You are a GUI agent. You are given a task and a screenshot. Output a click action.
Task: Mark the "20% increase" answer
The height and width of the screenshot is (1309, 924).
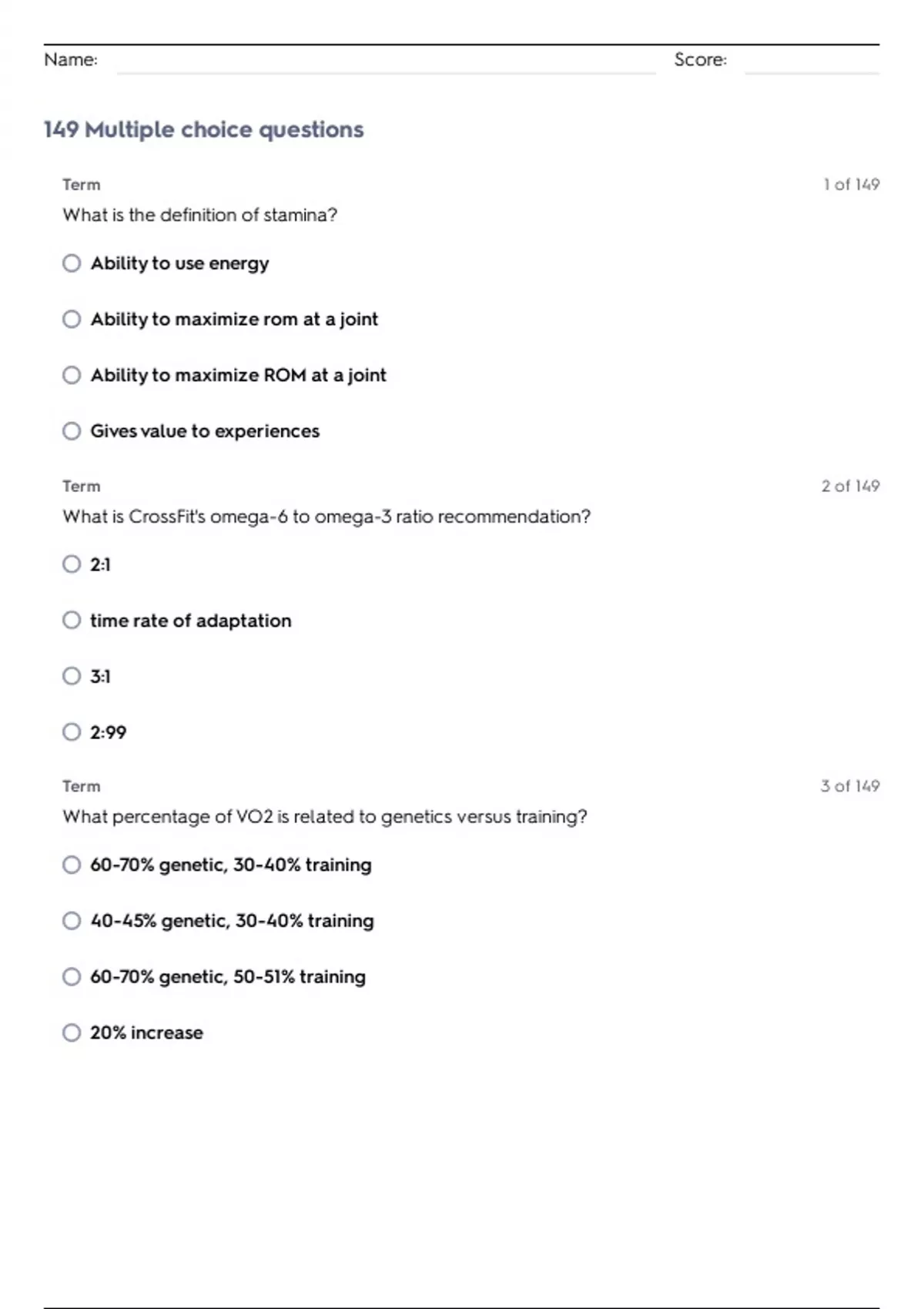tap(72, 1033)
